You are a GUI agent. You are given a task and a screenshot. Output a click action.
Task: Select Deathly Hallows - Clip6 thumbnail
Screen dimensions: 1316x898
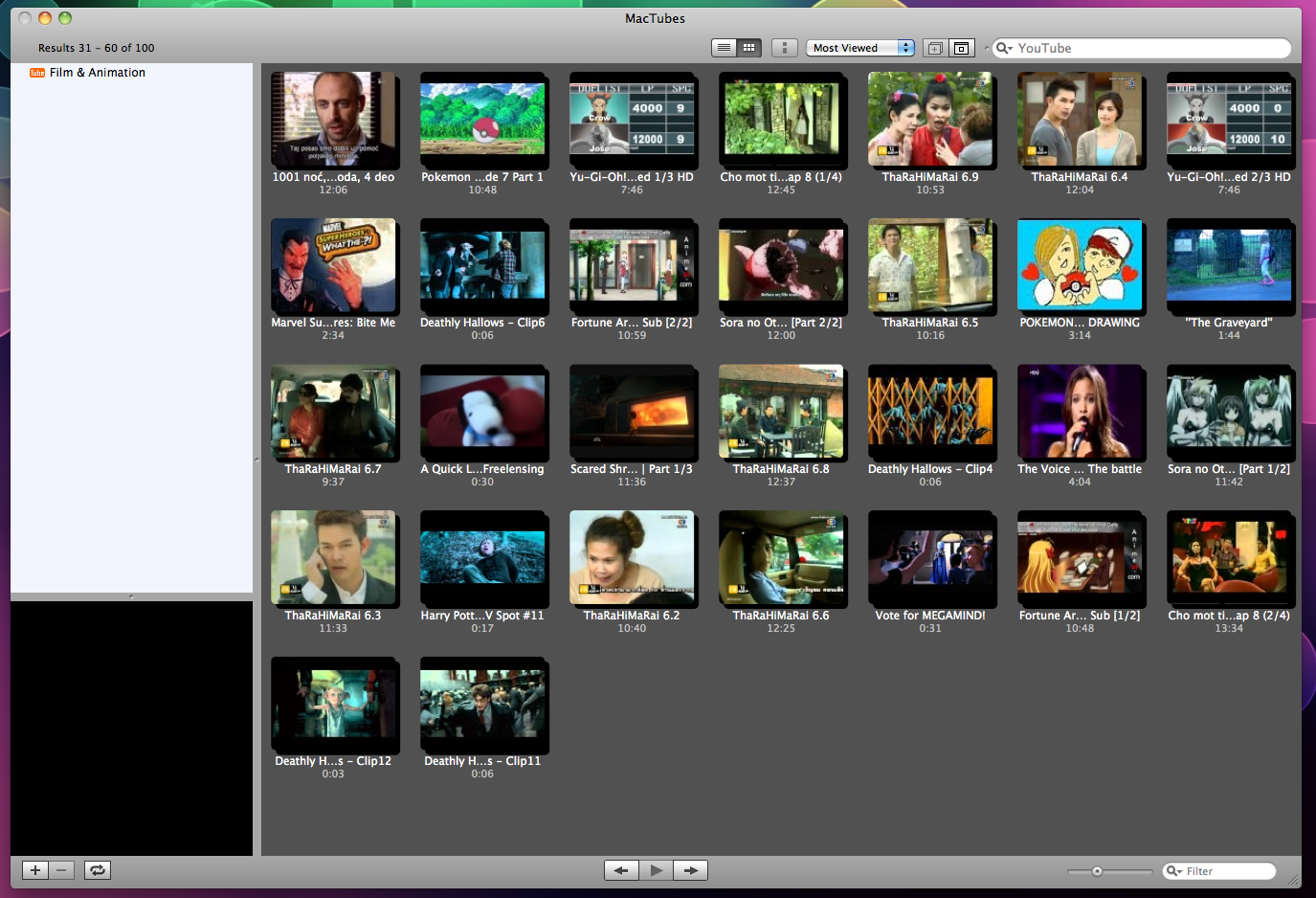pyautogui.click(x=482, y=265)
